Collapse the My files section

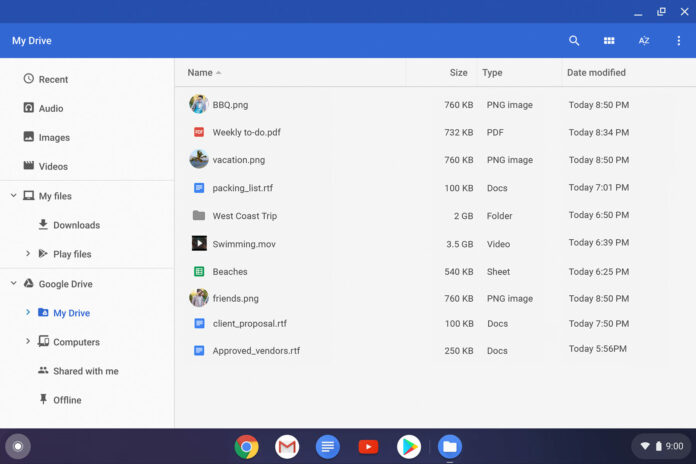click(13, 196)
